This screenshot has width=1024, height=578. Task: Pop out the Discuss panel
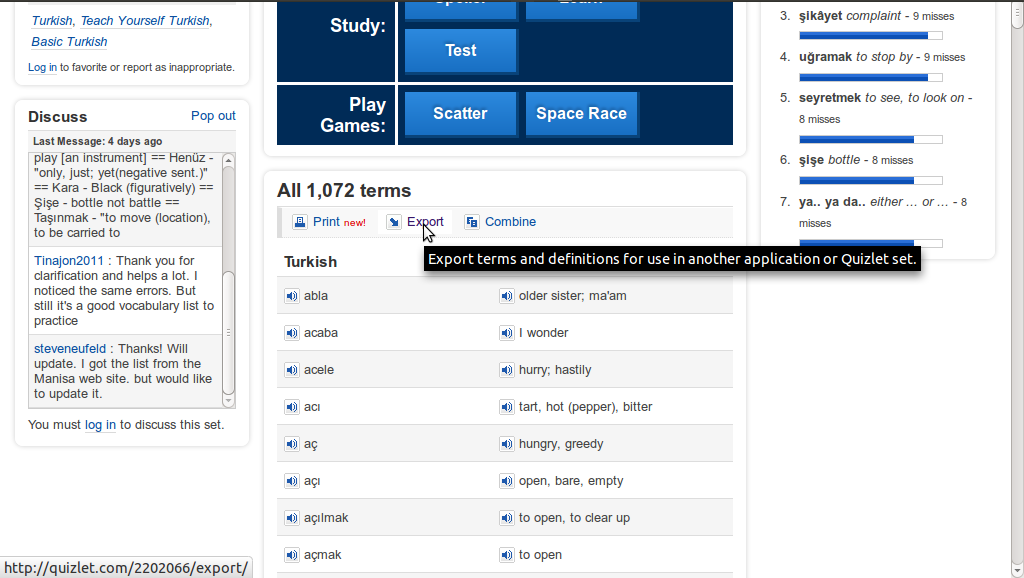click(x=213, y=115)
